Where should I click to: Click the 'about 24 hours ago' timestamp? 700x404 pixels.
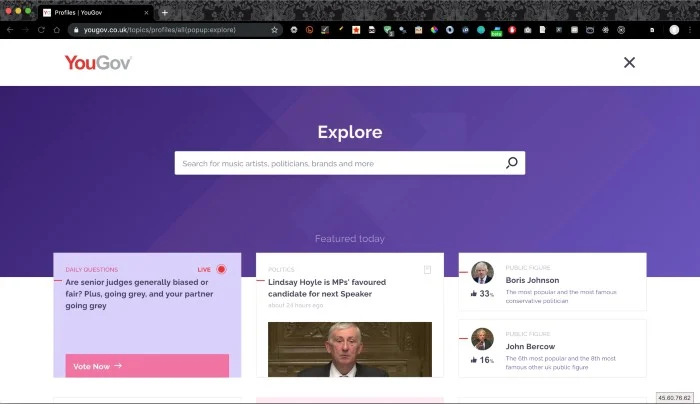coord(296,305)
